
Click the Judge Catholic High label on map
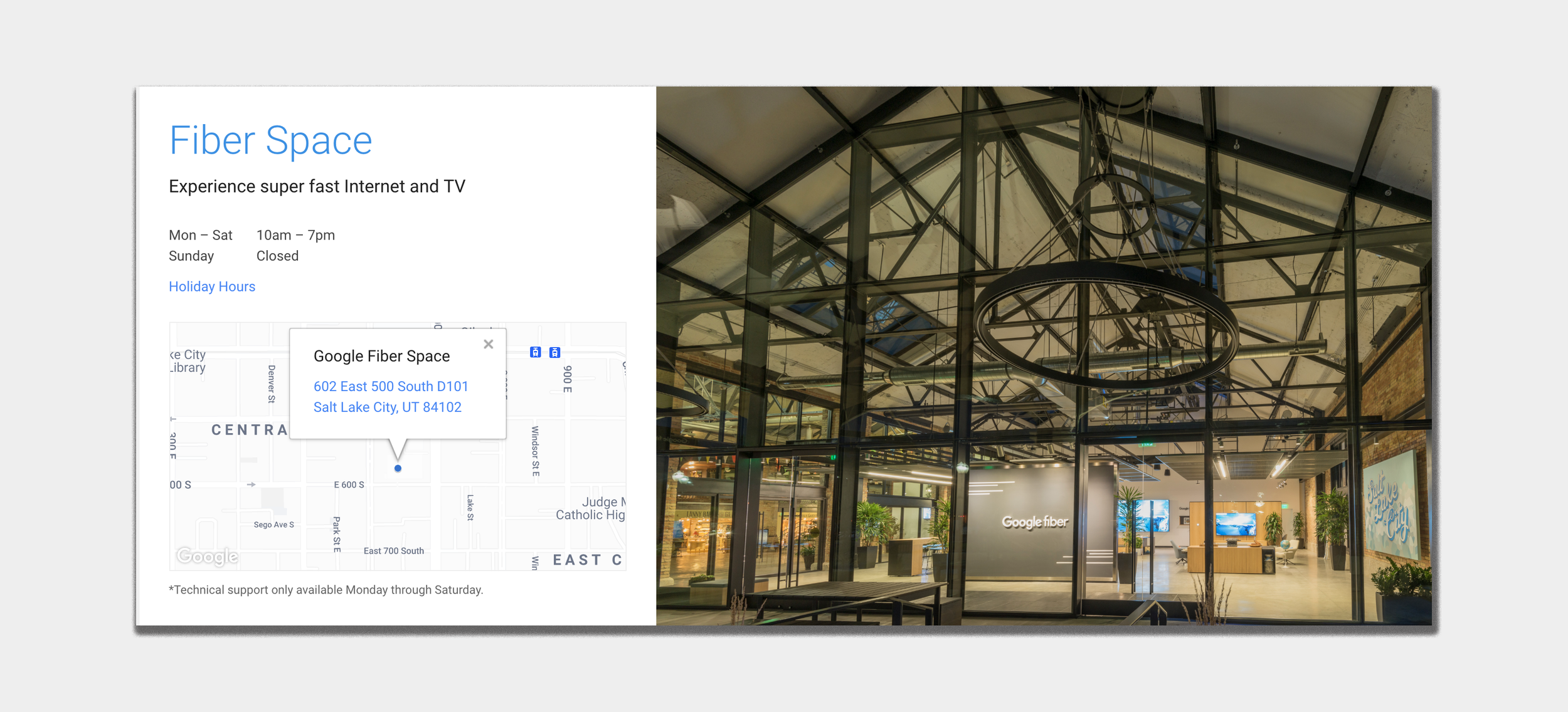(x=590, y=508)
